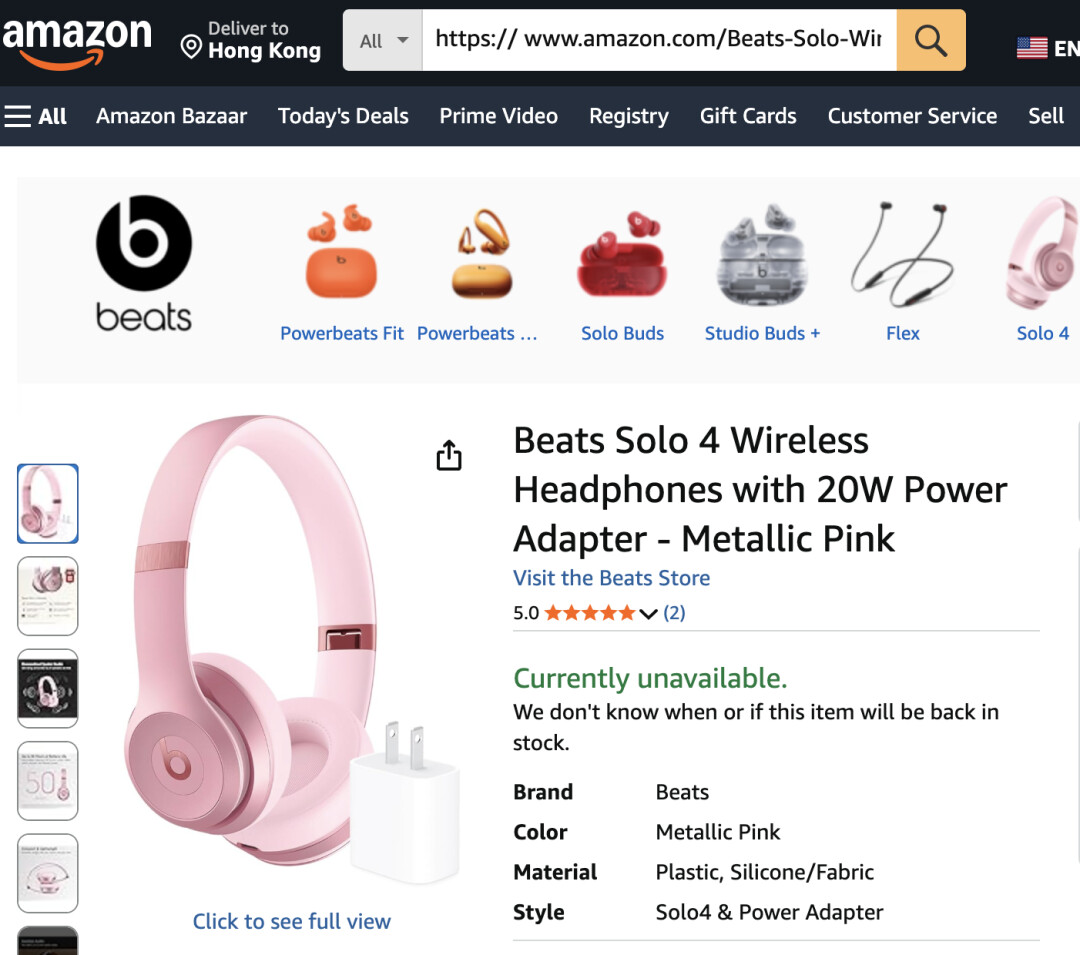This screenshot has height=955, width=1080.
Task: Click in the search URL input field
Action: 658,40
